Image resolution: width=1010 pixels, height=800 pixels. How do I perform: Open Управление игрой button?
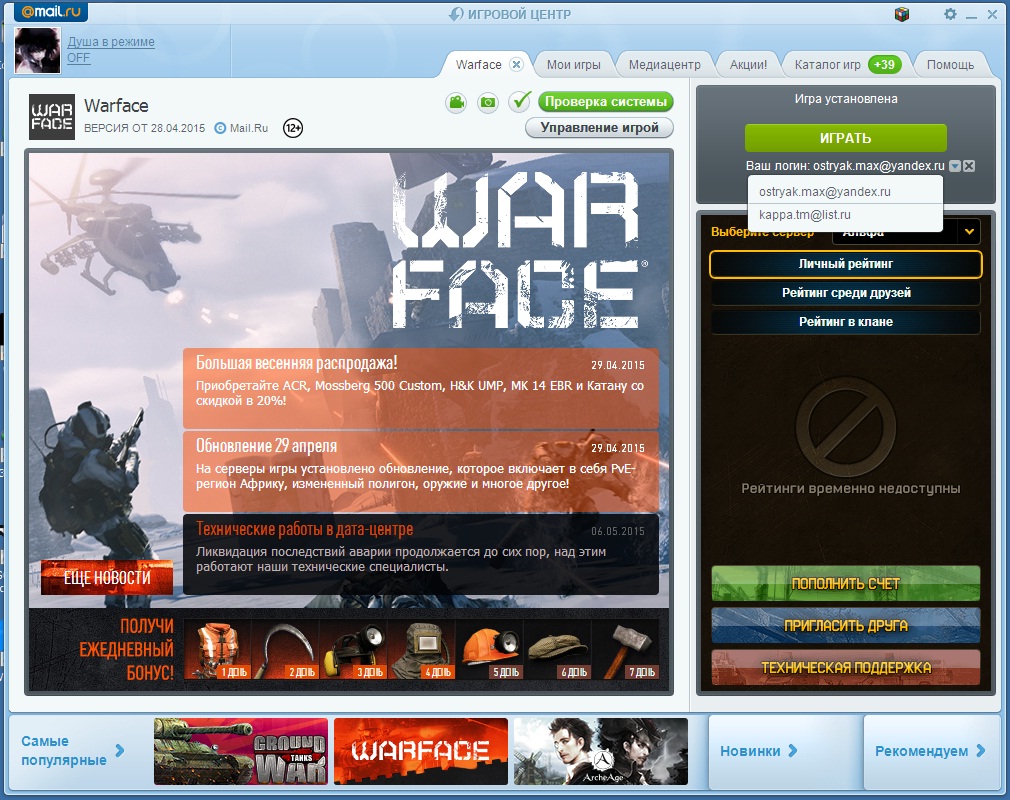[x=599, y=128]
